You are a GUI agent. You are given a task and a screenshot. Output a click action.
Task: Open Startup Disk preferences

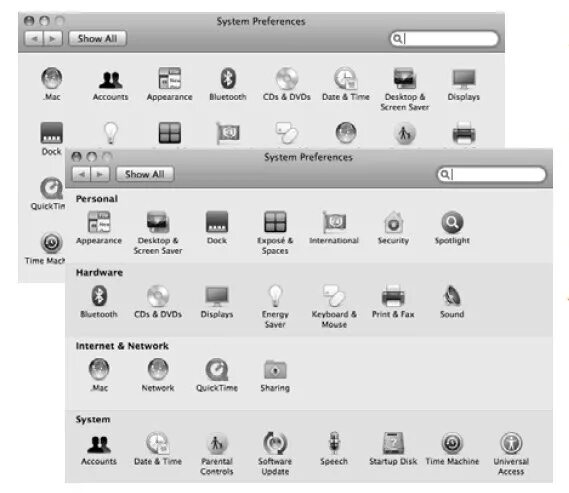(393, 449)
